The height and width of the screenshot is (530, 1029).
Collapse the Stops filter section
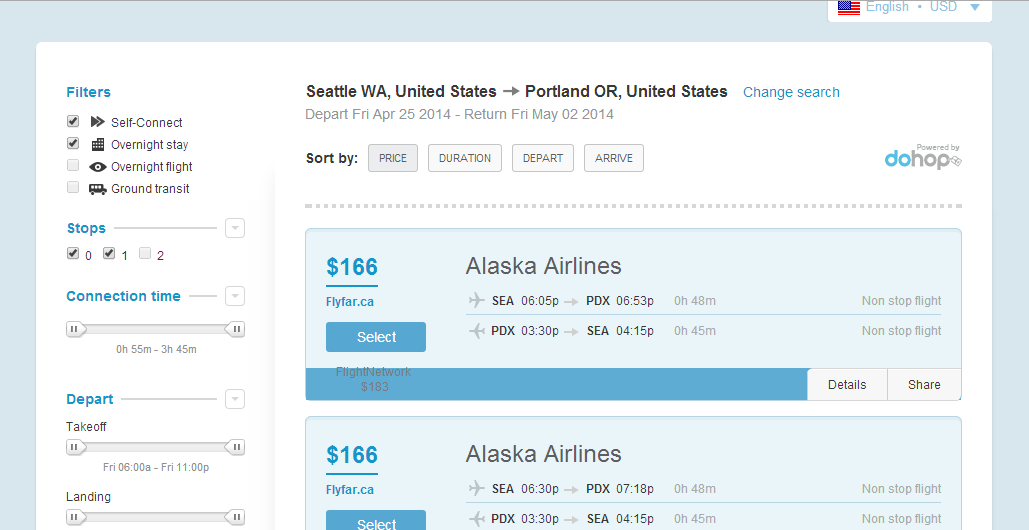pyautogui.click(x=234, y=228)
